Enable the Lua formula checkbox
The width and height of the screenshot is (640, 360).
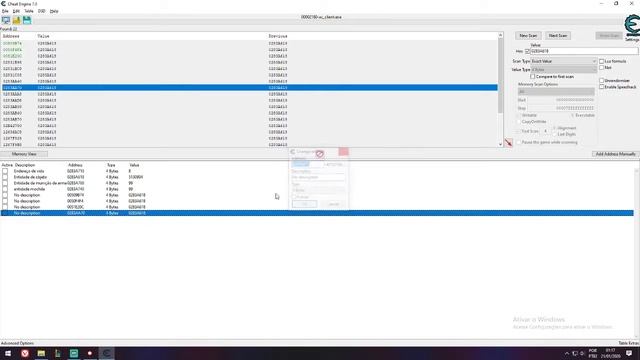point(602,61)
